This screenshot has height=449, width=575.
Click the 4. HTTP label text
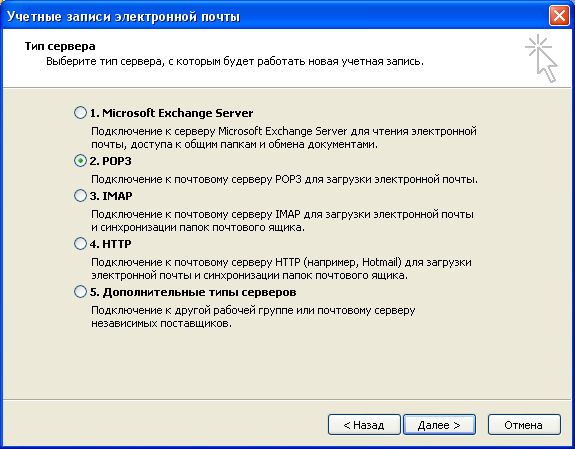pyautogui.click(x=110, y=244)
